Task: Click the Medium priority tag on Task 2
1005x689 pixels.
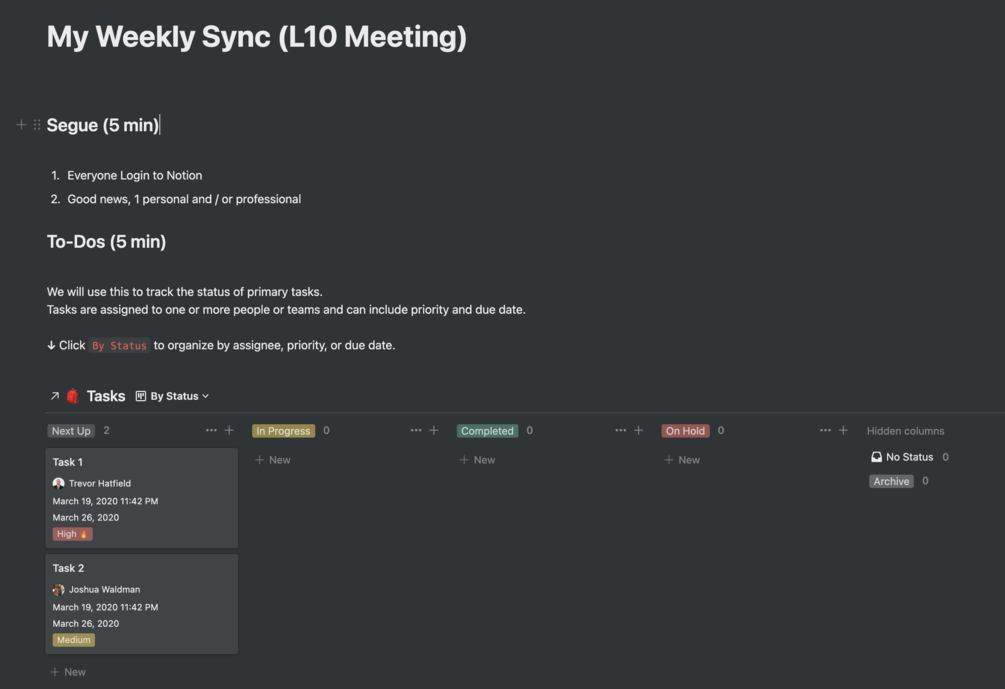Action: click(x=74, y=640)
